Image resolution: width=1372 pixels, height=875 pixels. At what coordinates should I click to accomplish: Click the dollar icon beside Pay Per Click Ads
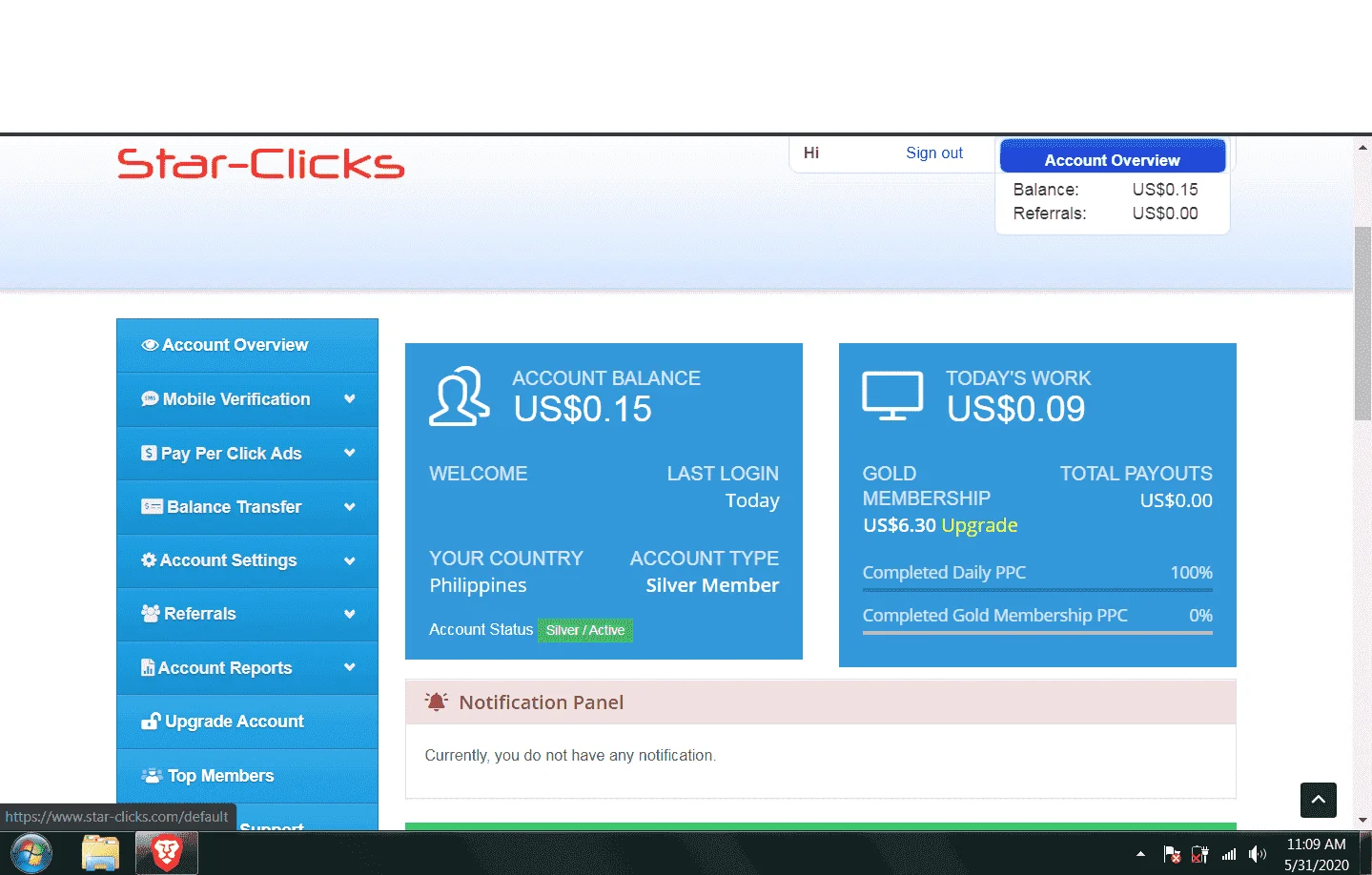pyautogui.click(x=149, y=453)
